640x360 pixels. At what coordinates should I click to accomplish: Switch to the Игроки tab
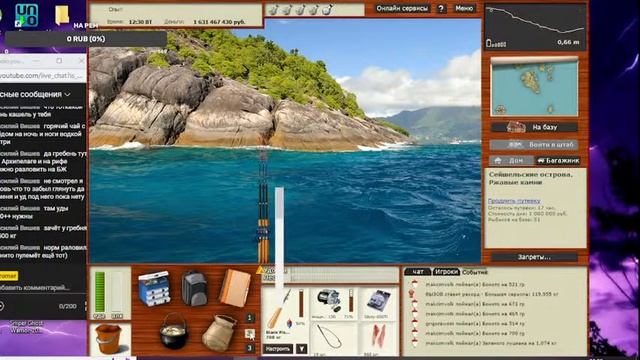point(446,272)
